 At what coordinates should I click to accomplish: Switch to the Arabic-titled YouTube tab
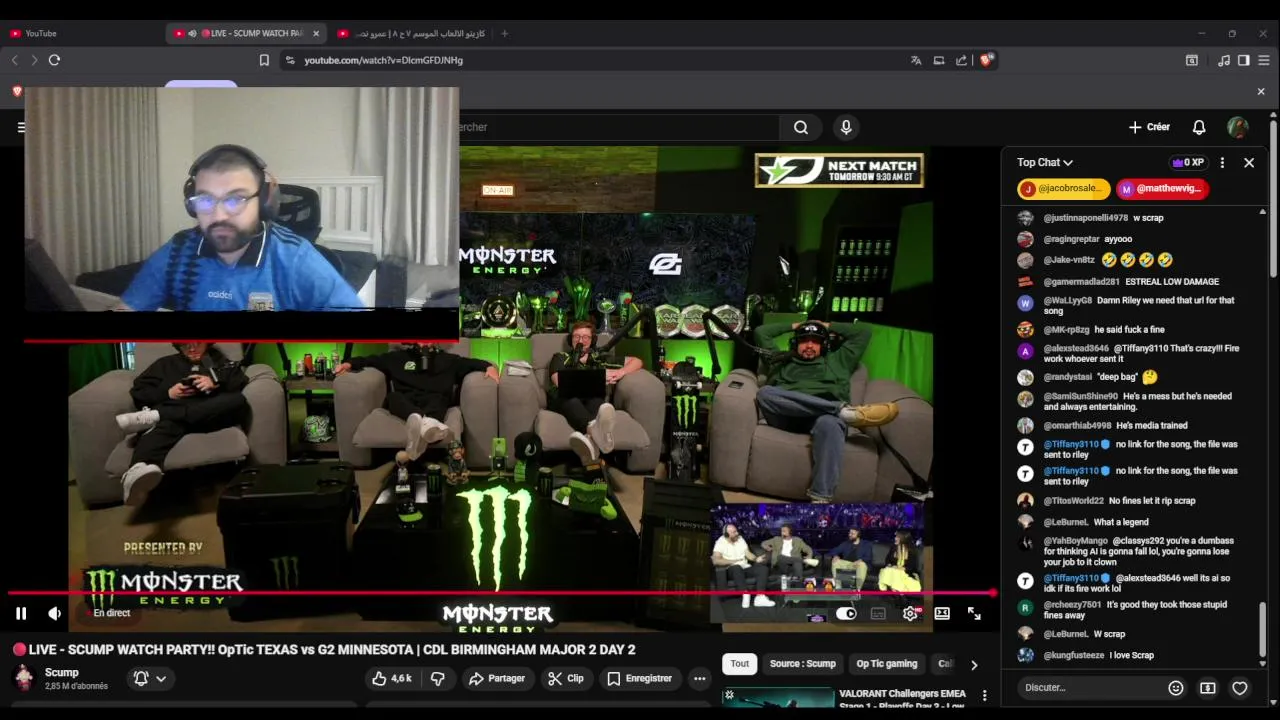(x=410, y=33)
